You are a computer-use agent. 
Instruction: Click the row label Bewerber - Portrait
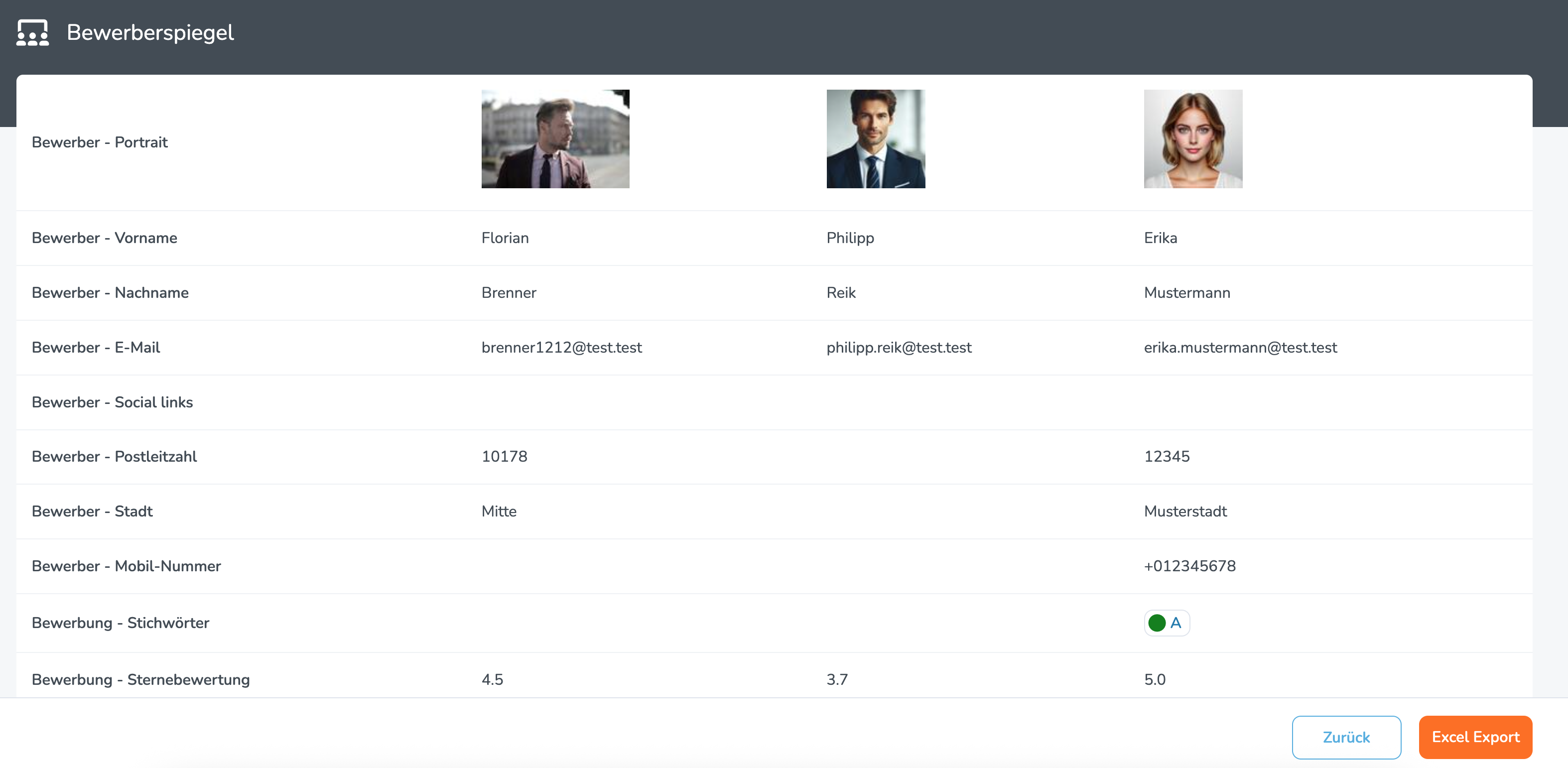[x=99, y=142]
